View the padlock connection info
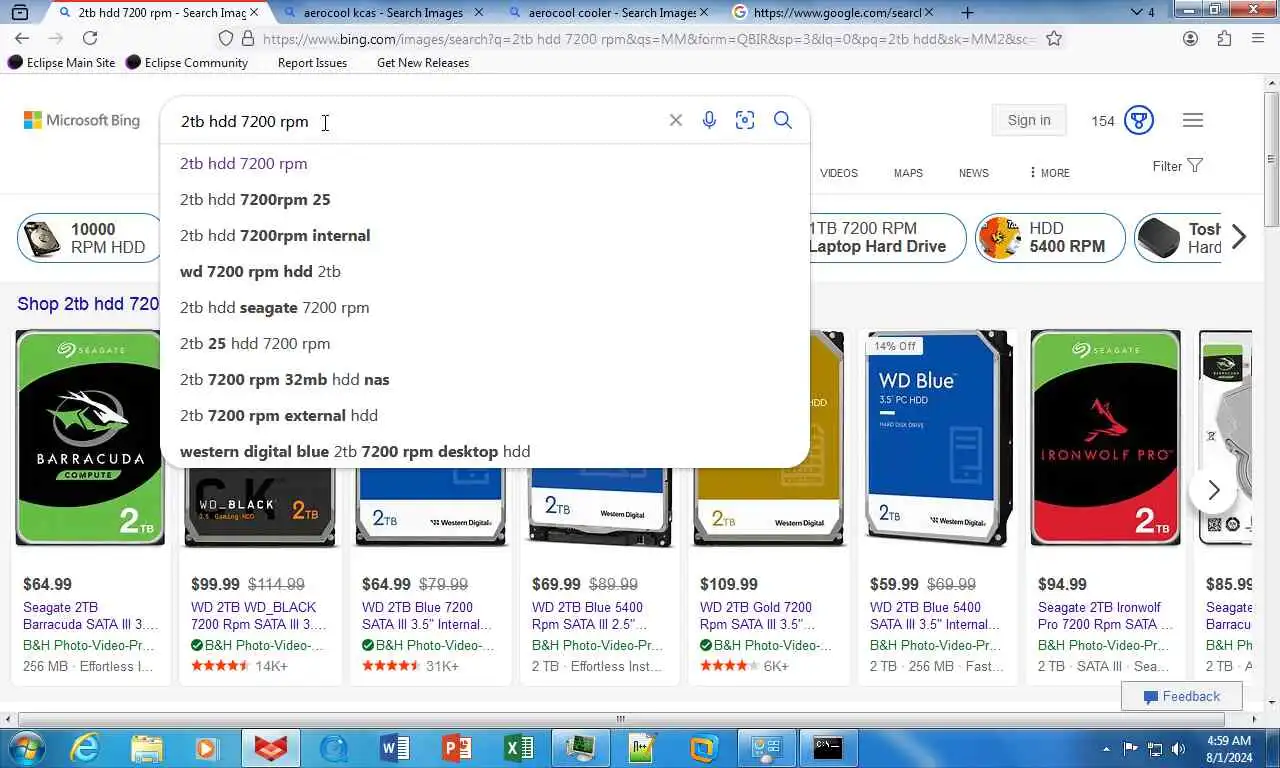This screenshot has width=1280, height=768. click(247, 38)
